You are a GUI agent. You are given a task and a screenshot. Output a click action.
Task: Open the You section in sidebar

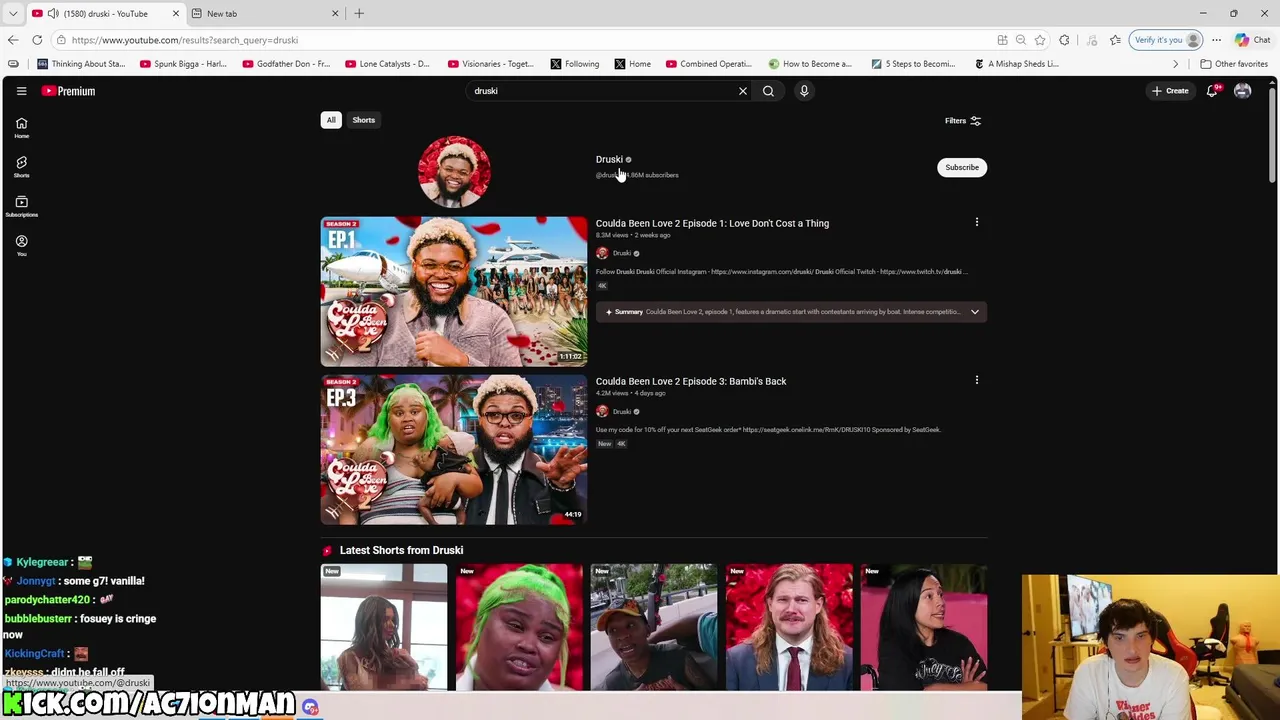click(21, 246)
